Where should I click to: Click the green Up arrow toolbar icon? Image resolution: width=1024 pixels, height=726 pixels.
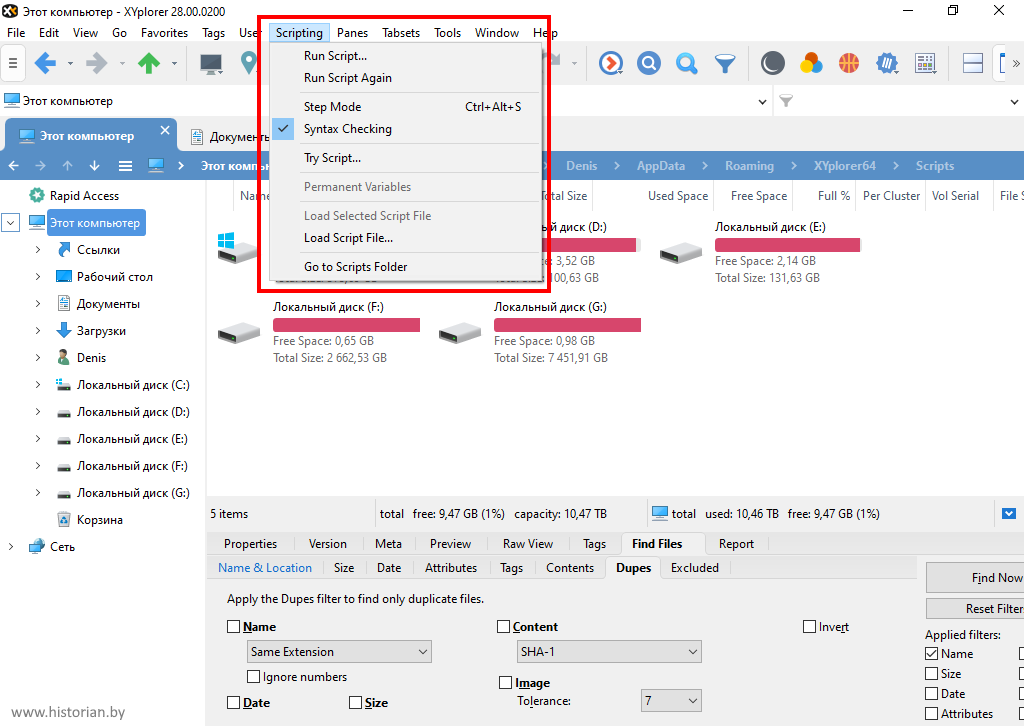point(149,64)
